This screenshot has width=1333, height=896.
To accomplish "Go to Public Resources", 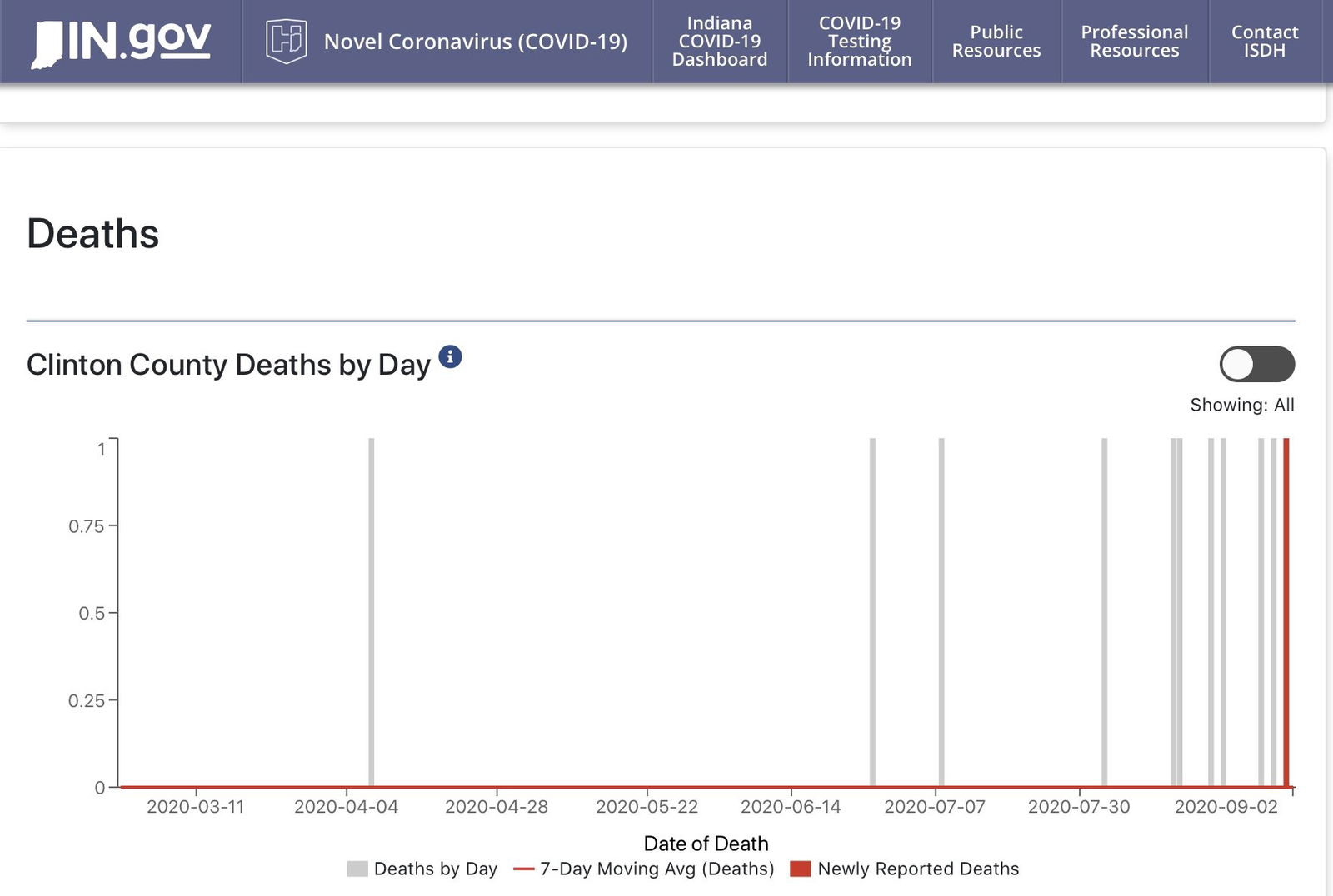I will [x=996, y=42].
